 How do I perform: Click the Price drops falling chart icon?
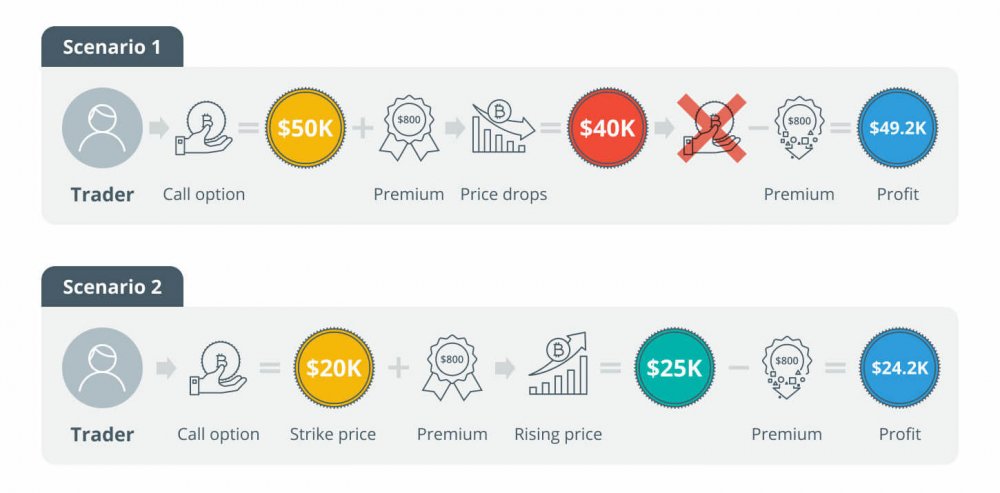tap(503, 127)
